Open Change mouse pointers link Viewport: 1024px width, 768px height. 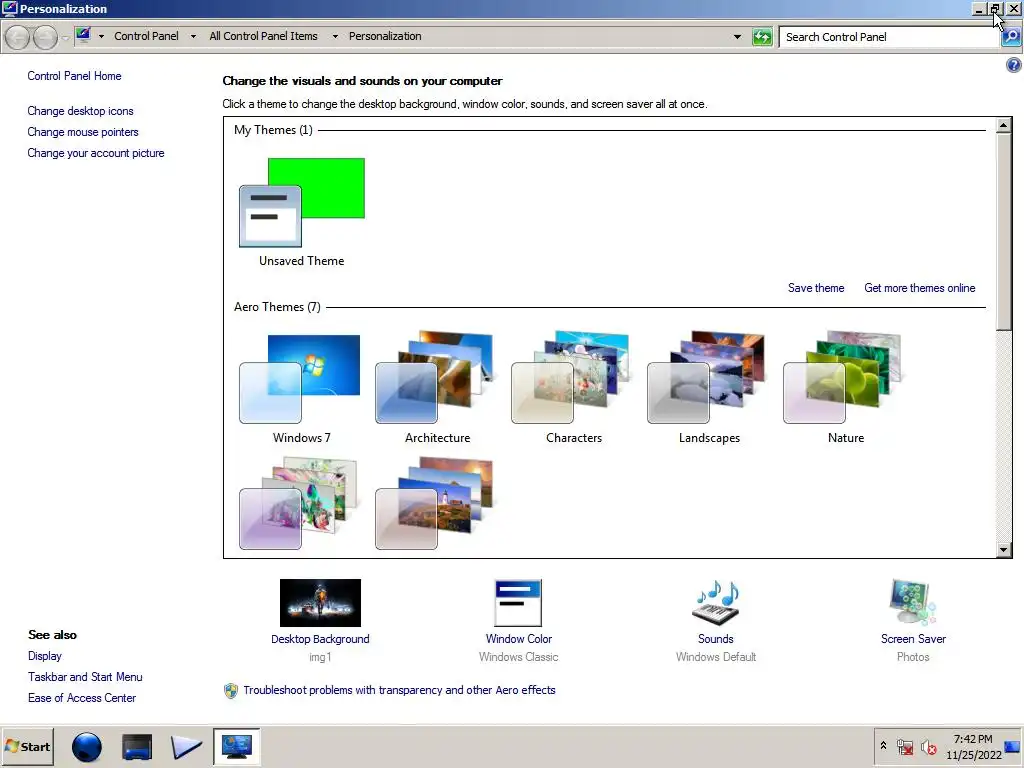point(83,132)
